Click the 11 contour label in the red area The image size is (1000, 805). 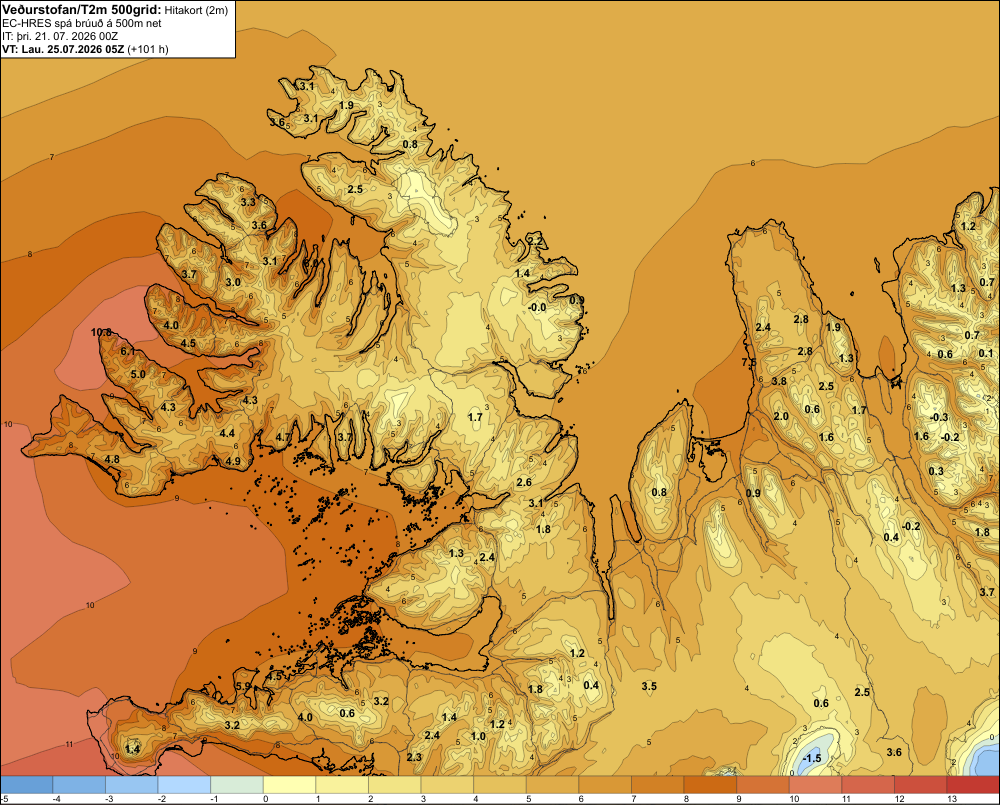70,744
